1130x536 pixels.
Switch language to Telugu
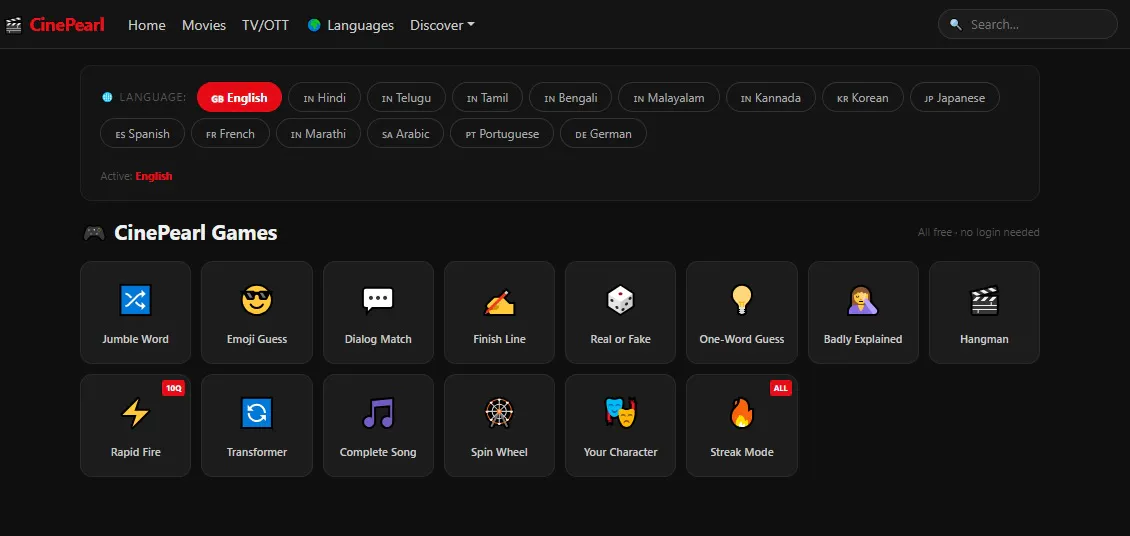click(x=406, y=97)
